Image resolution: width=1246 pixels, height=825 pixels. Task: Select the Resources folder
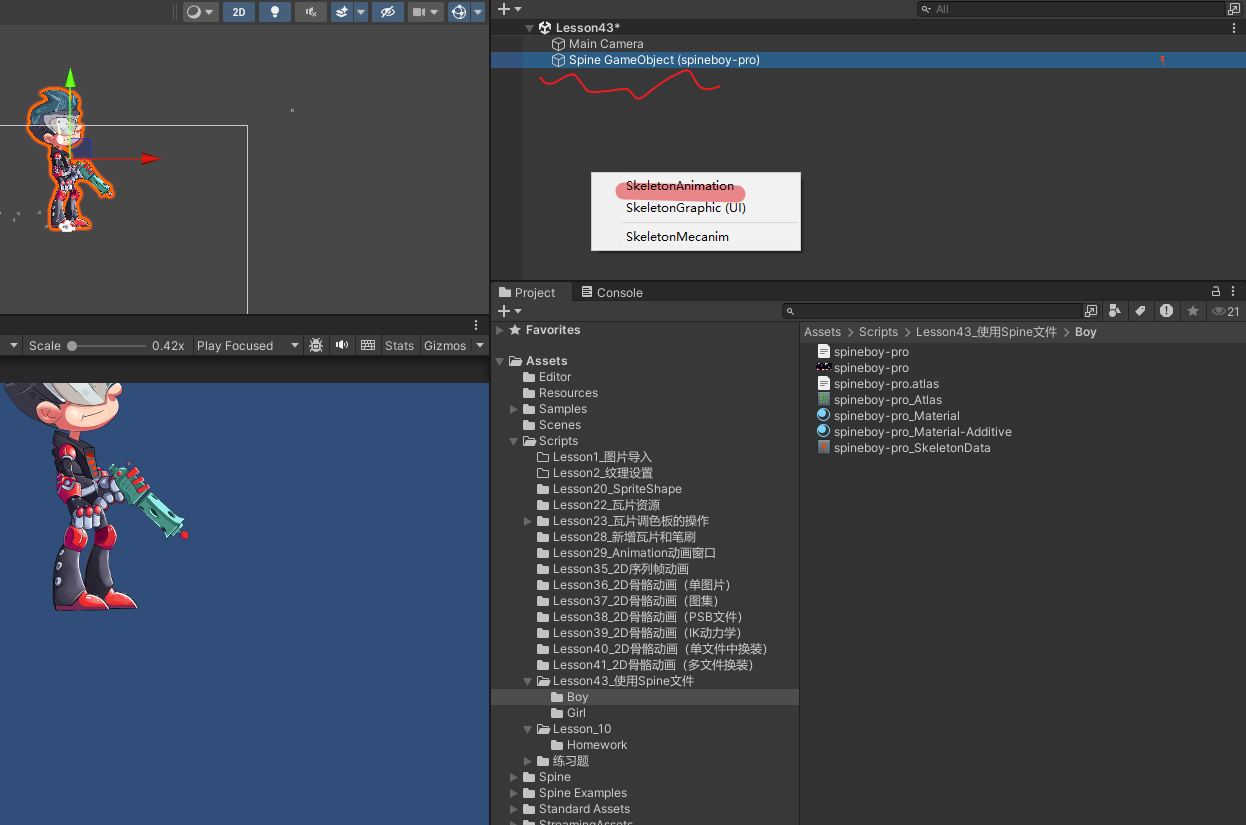tap(560, 393)
